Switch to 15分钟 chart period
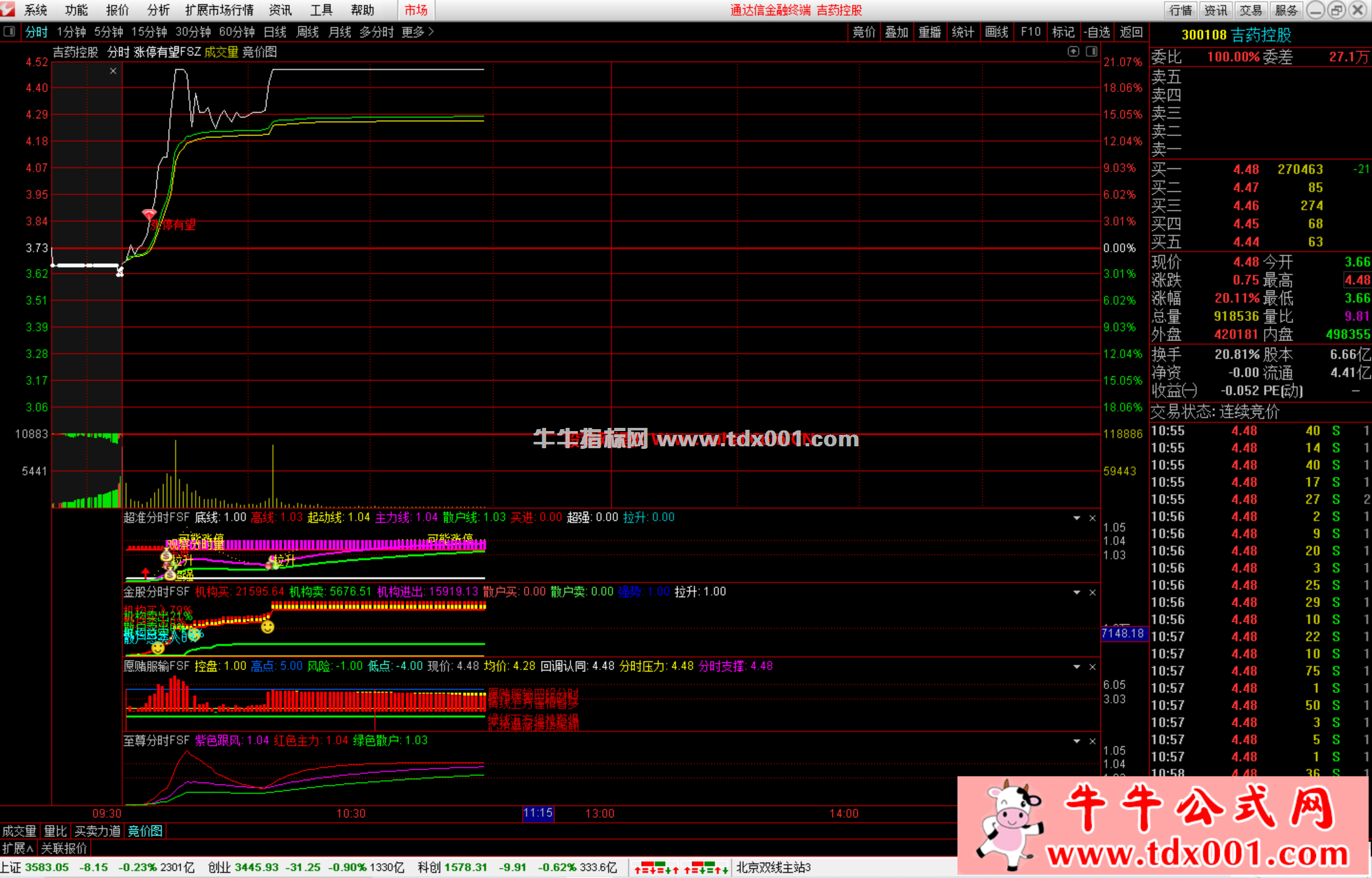The image size is (1372, 878). coord(149,32)
